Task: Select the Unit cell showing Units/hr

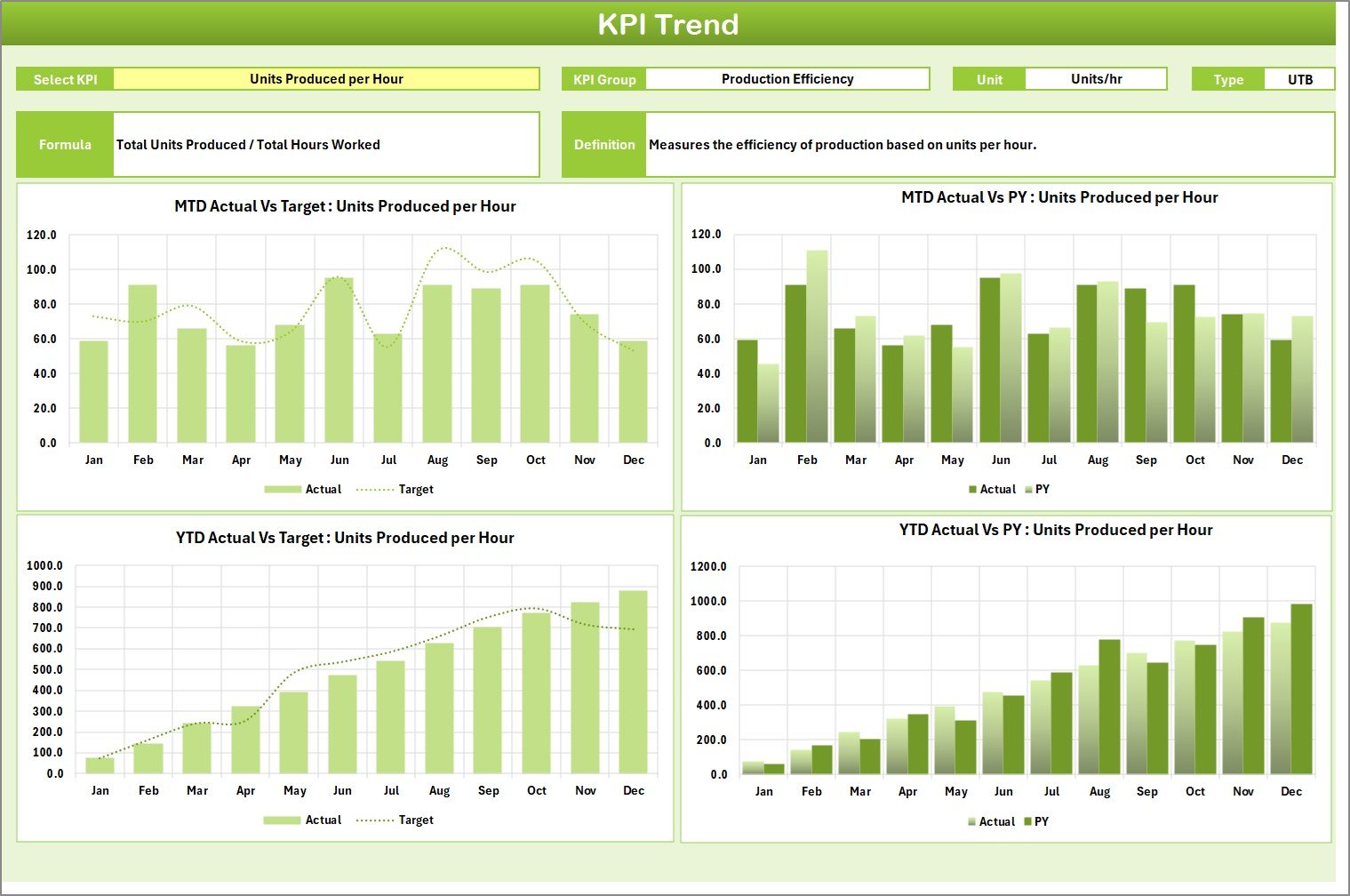Action: [x=1095, y=79]
